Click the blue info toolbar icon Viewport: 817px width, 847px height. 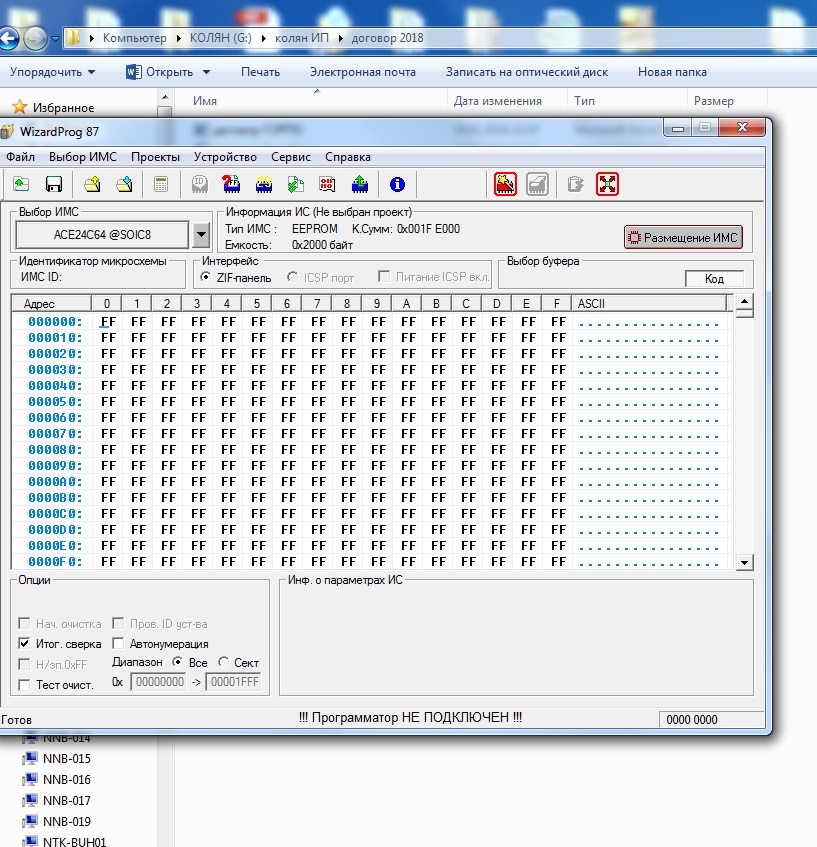397,184
